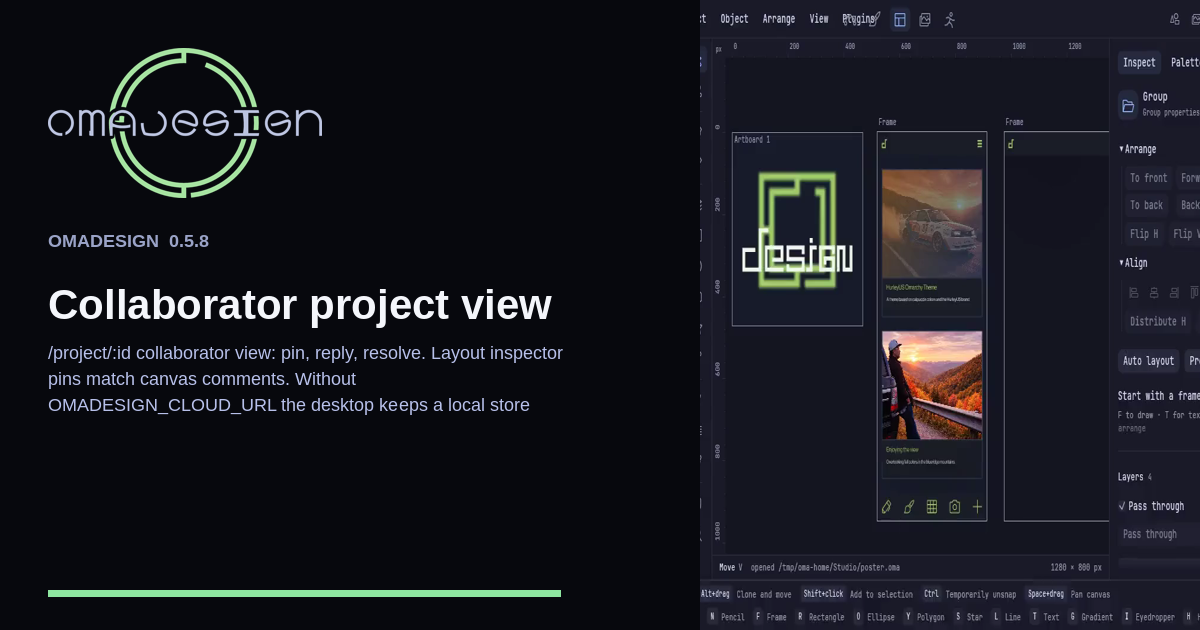The height and width of the screenshot is (630, 1200).
Task: Toggle the Pass through checkmark in Layers
Action: pyautogui.click(x=1122, y=506)
